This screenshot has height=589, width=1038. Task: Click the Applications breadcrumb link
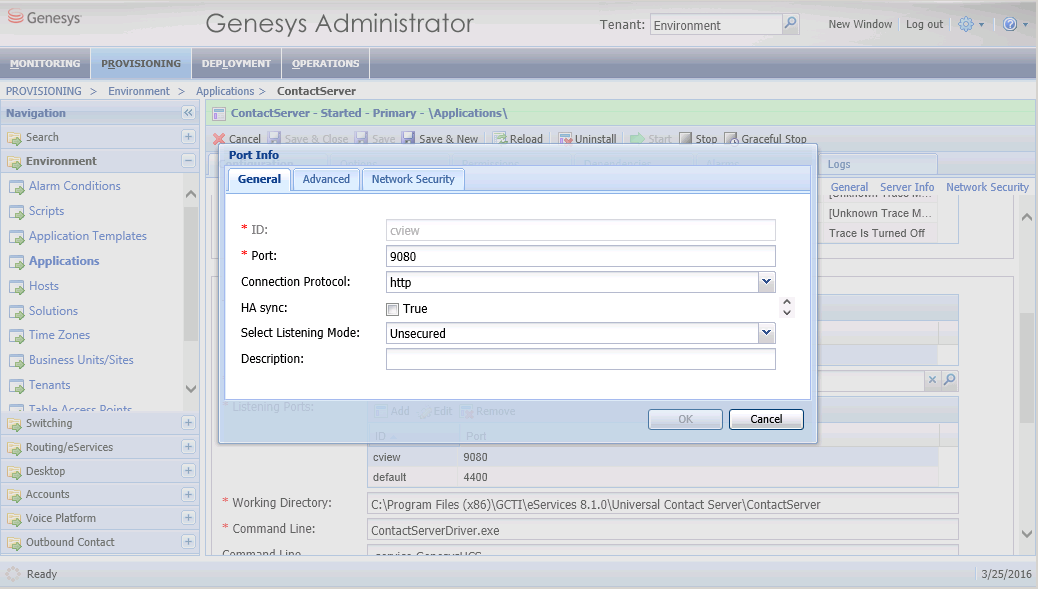coord(225,91)
